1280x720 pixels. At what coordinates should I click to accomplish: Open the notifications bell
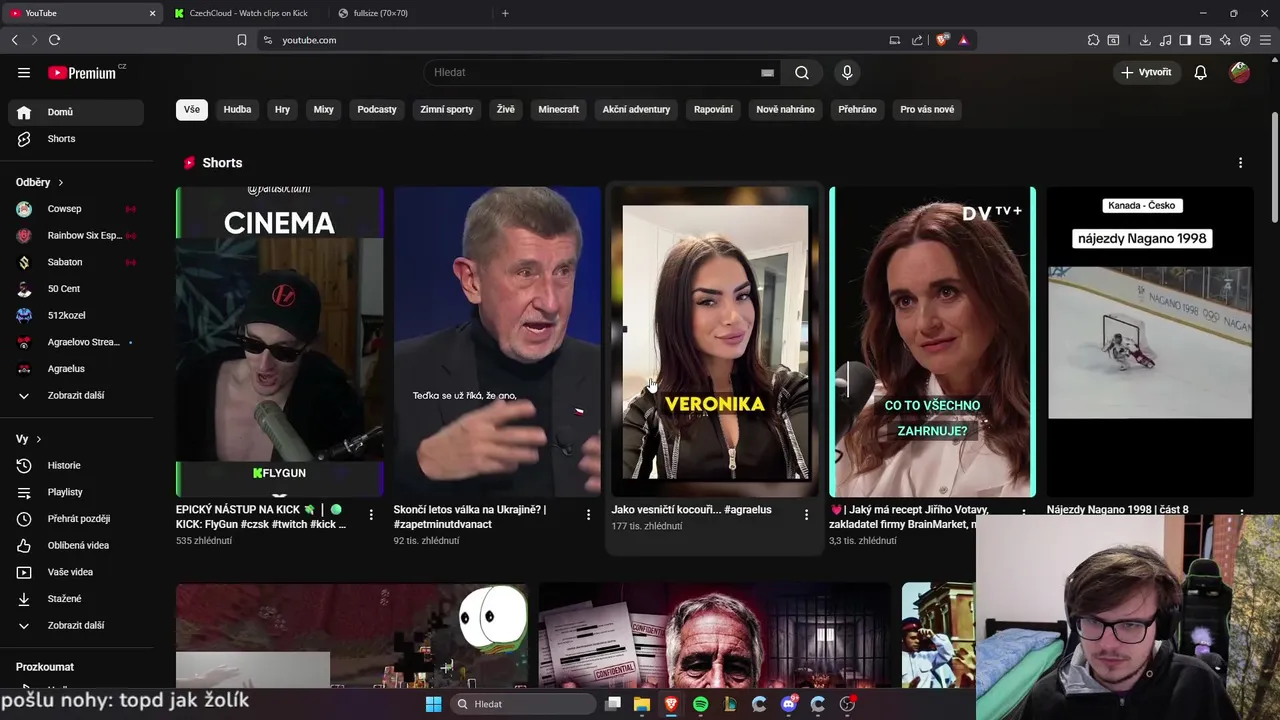(1201, 72)
